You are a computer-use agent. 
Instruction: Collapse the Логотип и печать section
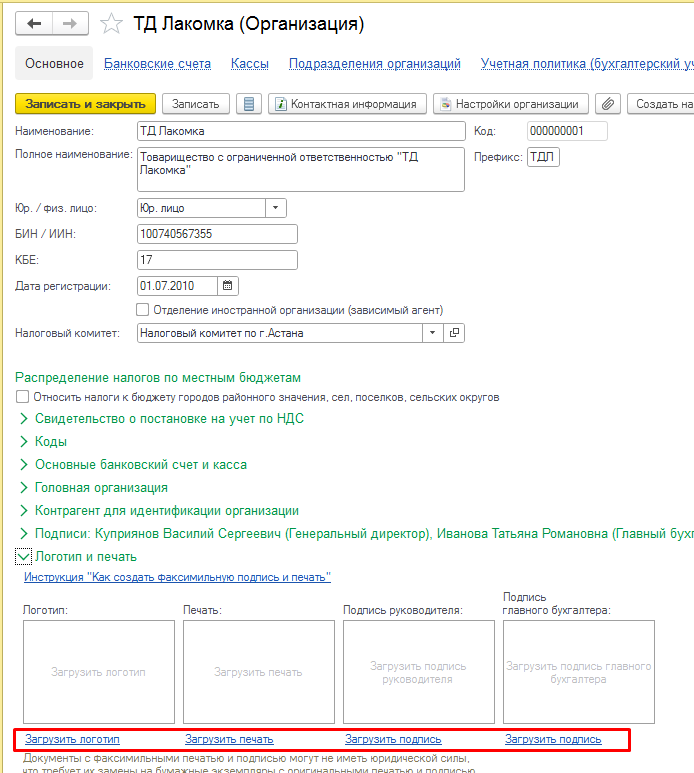click(x=23, y=556)
